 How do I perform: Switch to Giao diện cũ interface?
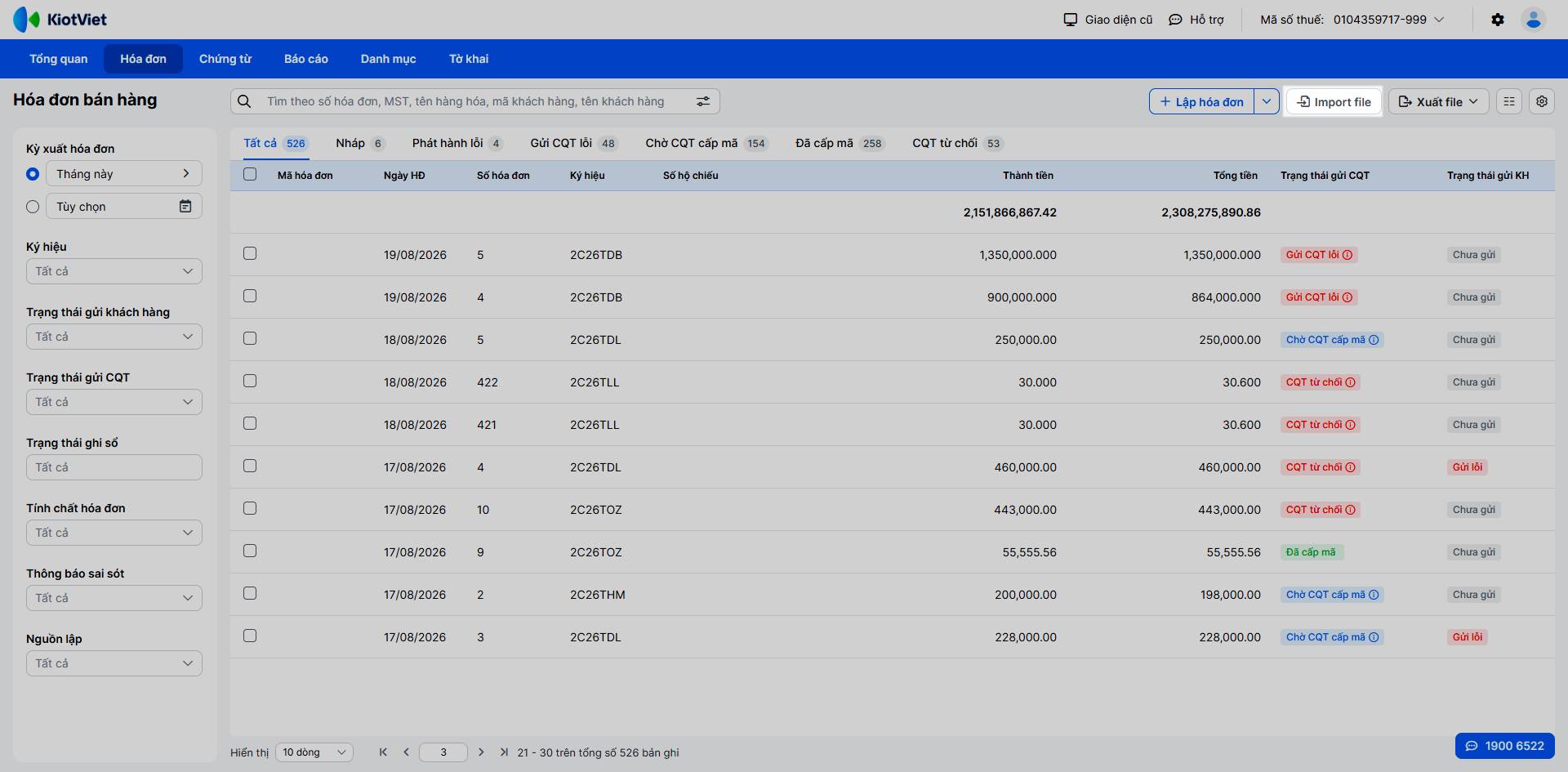[1108, 20]
